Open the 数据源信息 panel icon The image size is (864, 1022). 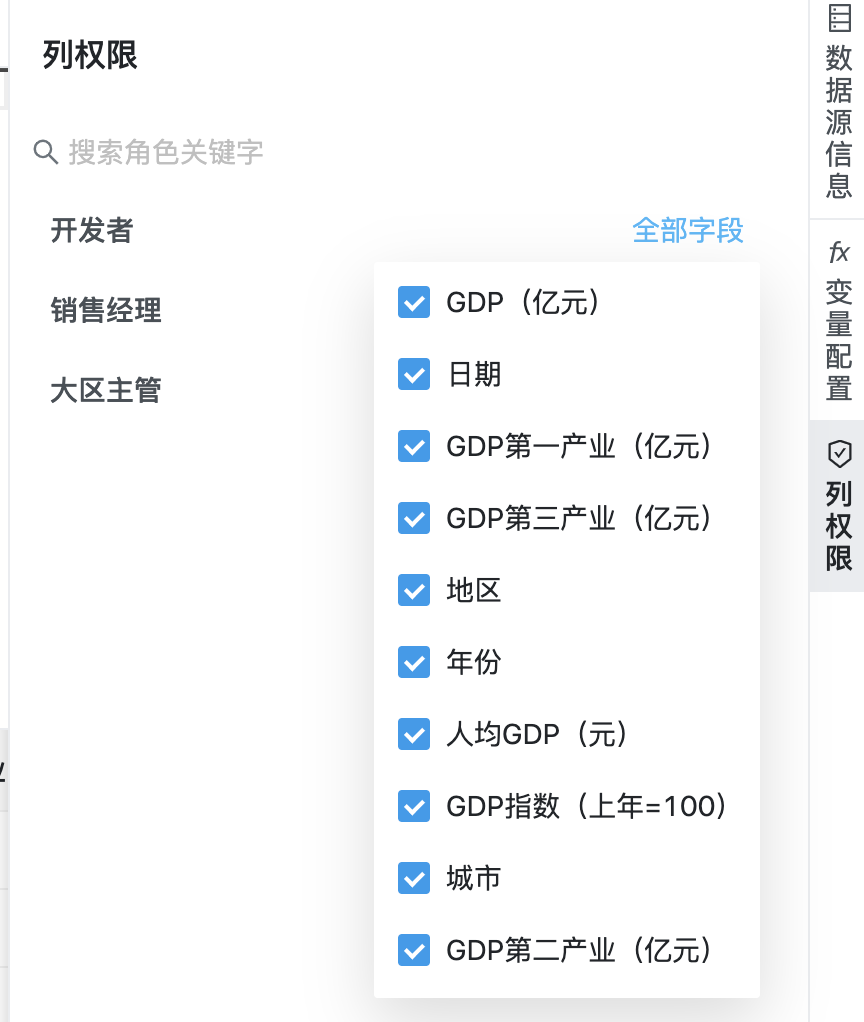(x=838, y=100)
